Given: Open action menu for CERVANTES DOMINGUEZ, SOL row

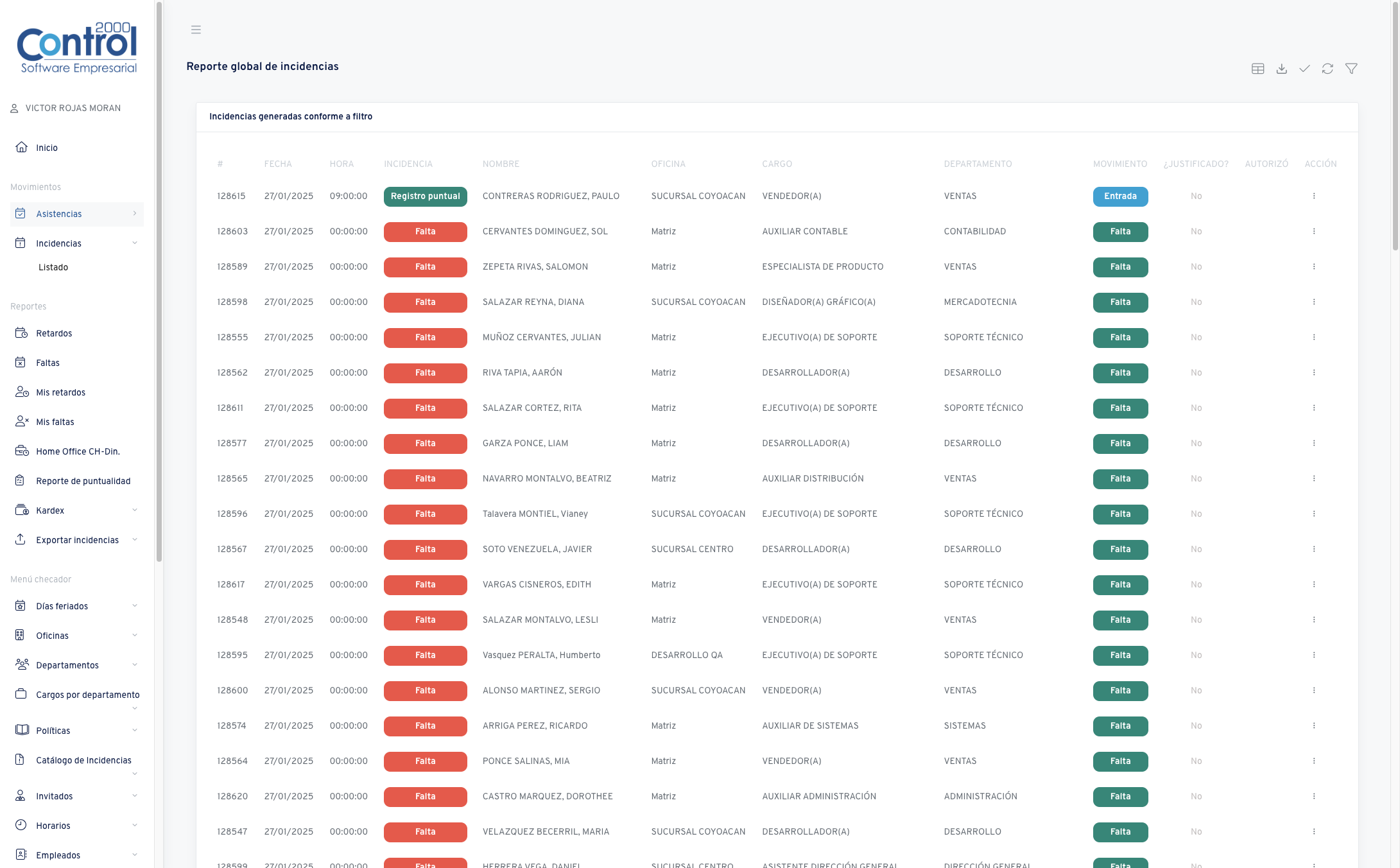Looking at the screenshot, I should click(x=1314, y=231).
